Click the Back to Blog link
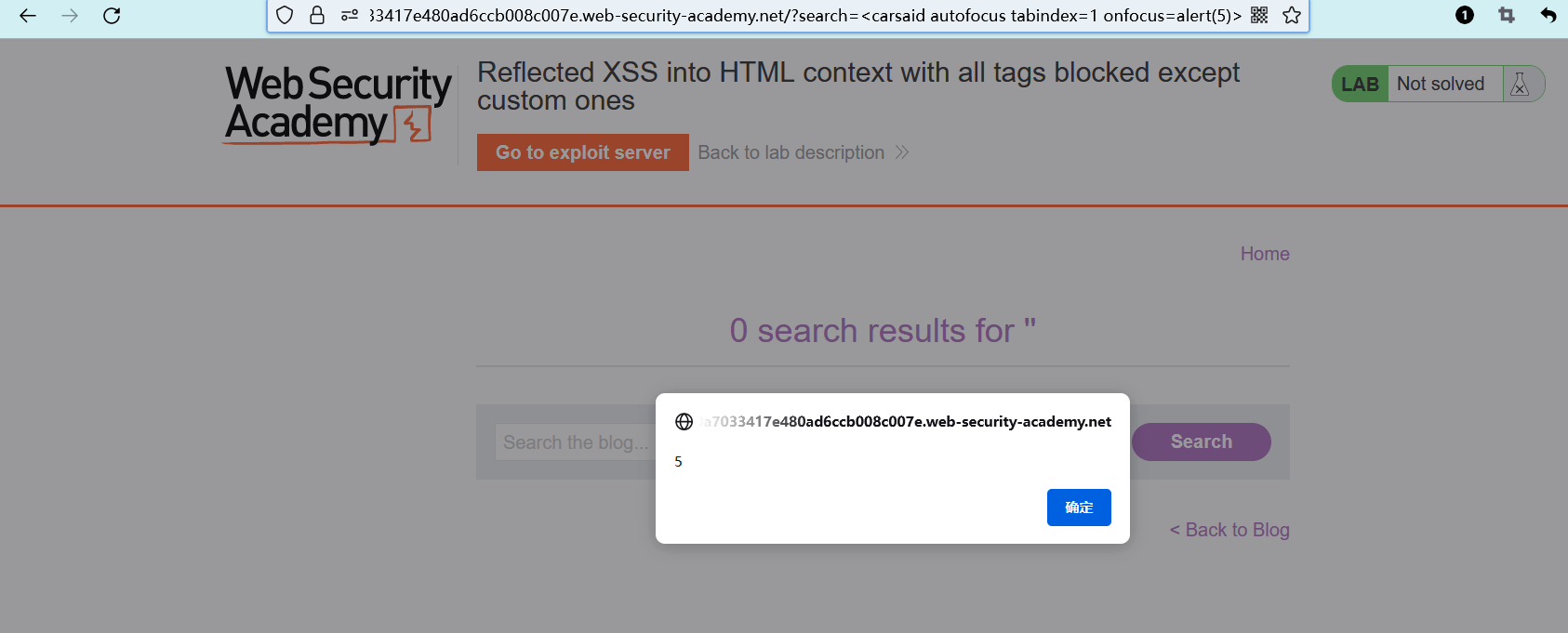This screenshot has width=1568, height=633. (x=1229, y=530)
